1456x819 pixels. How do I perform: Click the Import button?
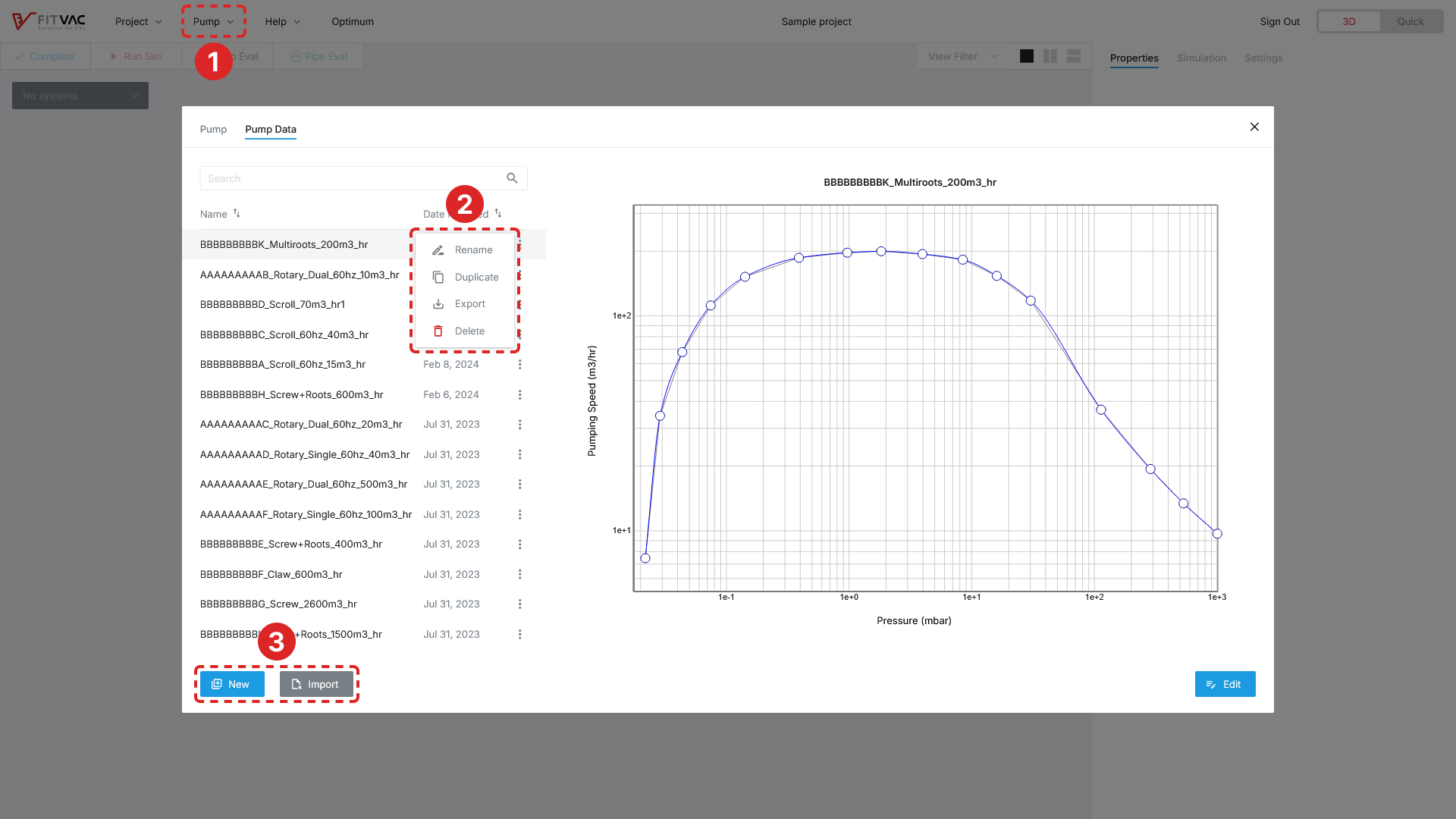click(x=316, y=684)
